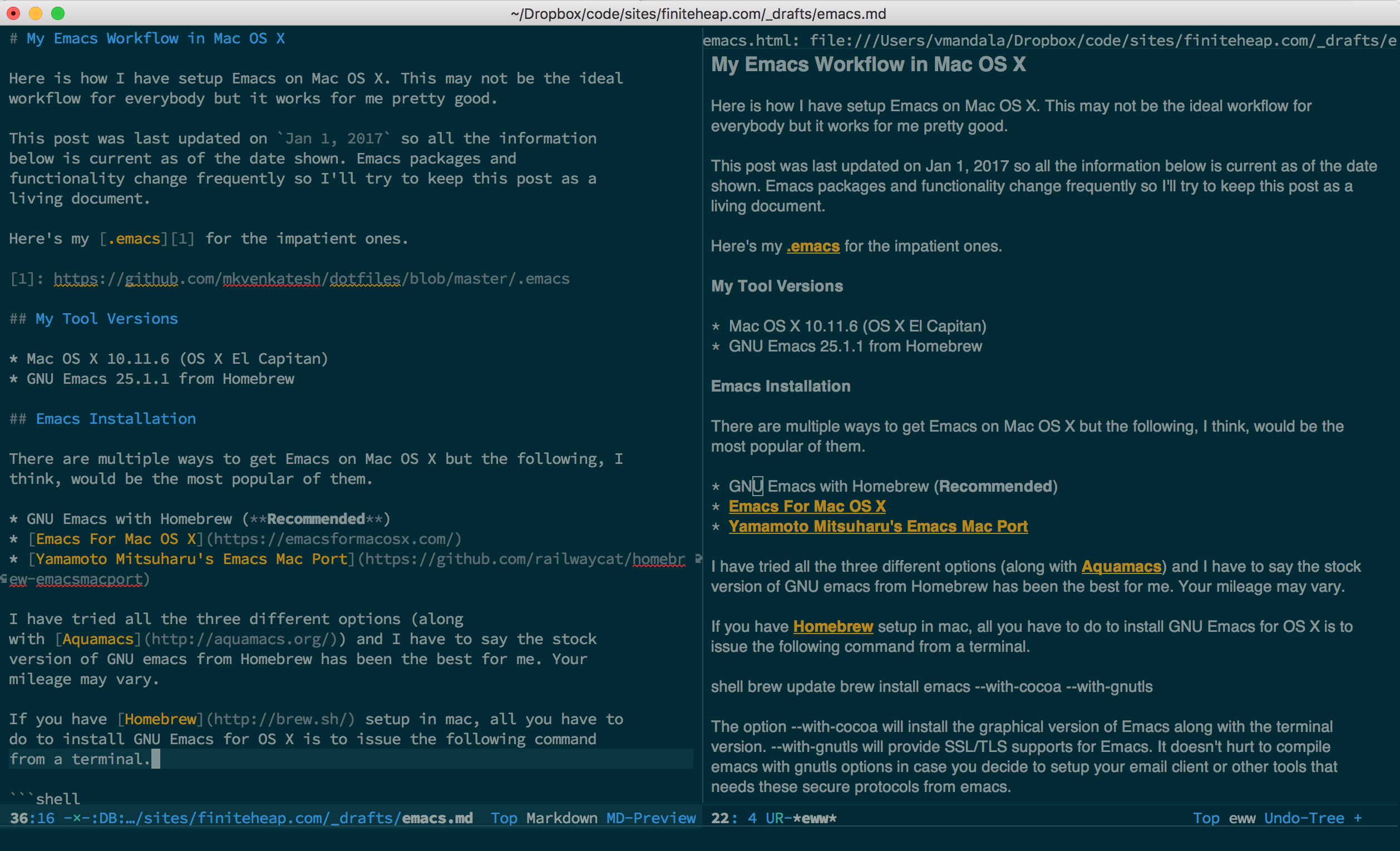Click the plus indicator in eww mode line
The height and width of the screenshot is (851, 1400).
(1358, 818)
